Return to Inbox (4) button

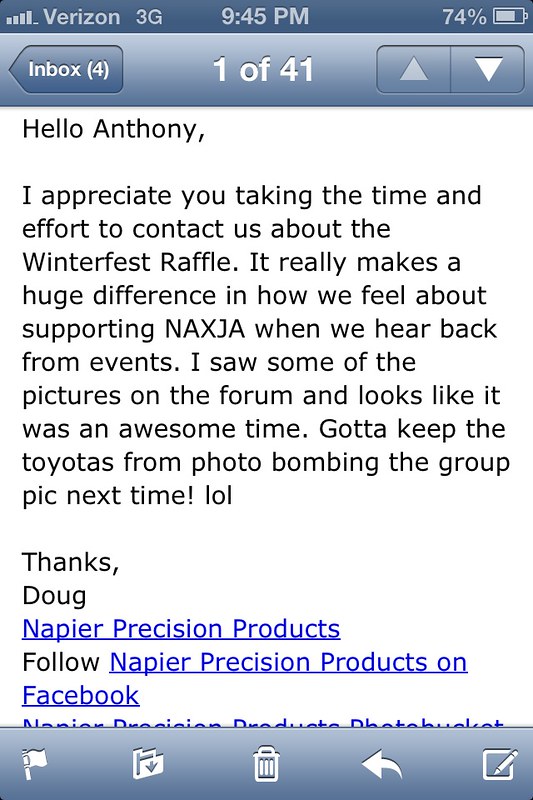(x=66, y=69)
